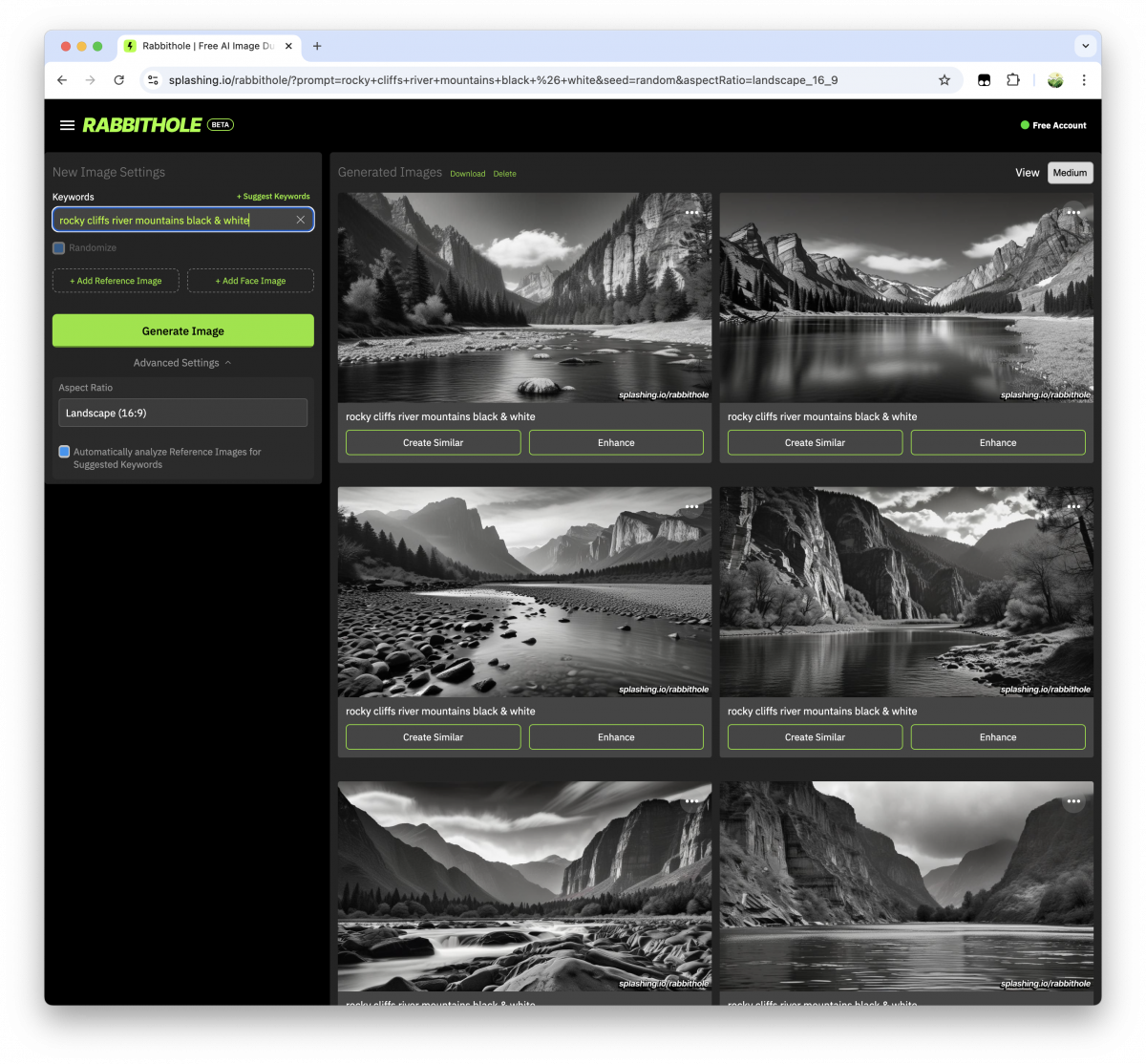Bookmark this page with the star icon

pos(944,80)
